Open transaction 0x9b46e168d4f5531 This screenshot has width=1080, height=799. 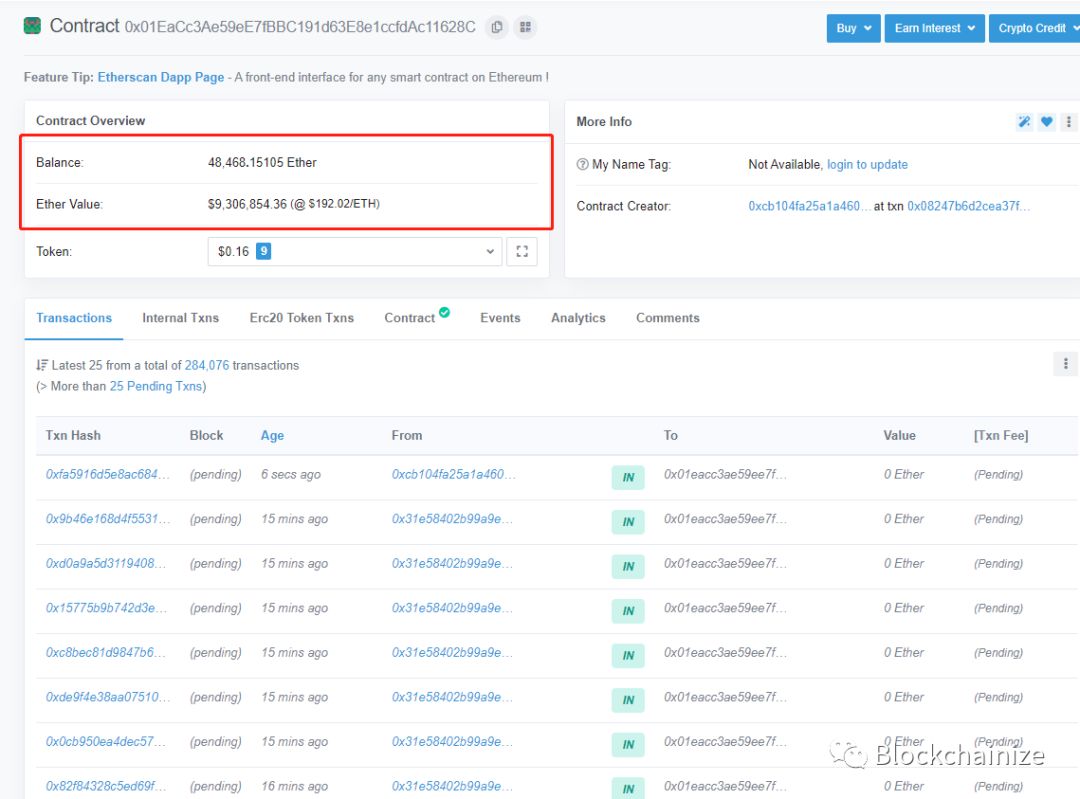coord(107,519)
